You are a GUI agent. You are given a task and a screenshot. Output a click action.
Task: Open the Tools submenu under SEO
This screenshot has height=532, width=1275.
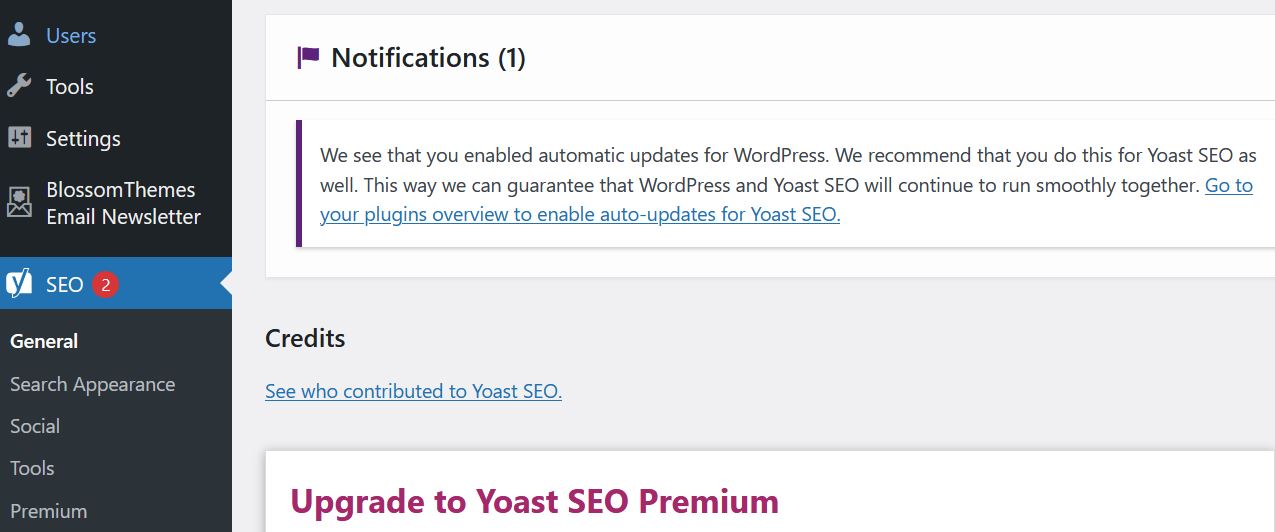32,468
